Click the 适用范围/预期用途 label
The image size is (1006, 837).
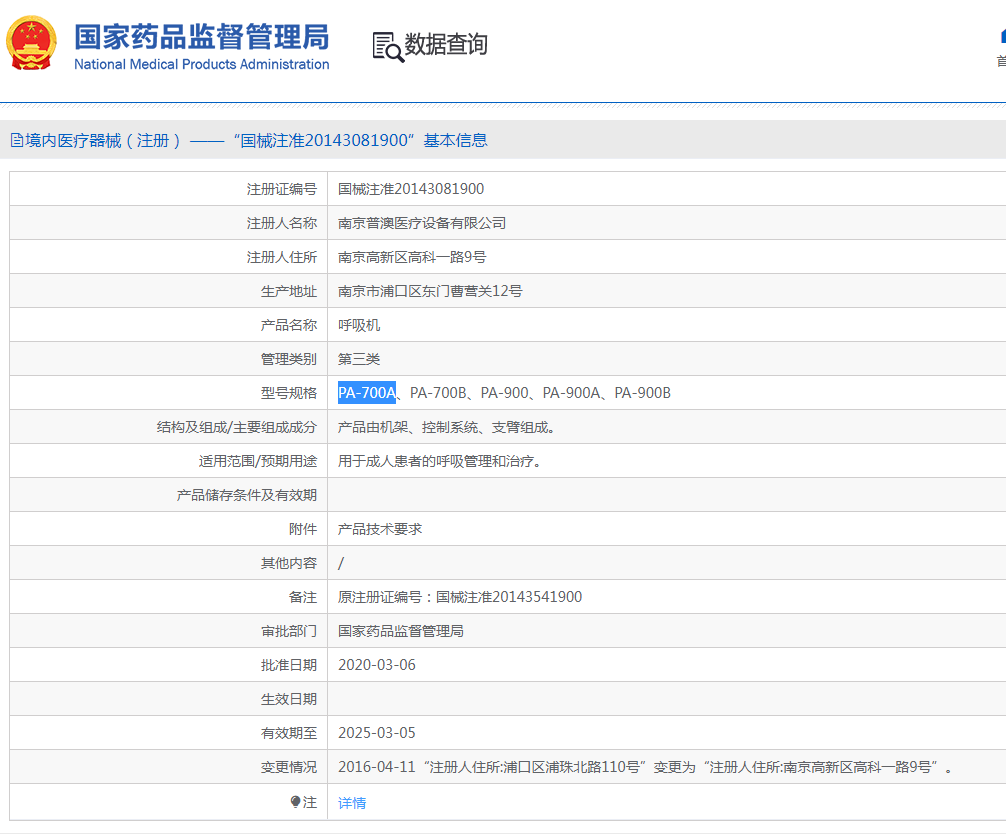[x=258, y=461]
